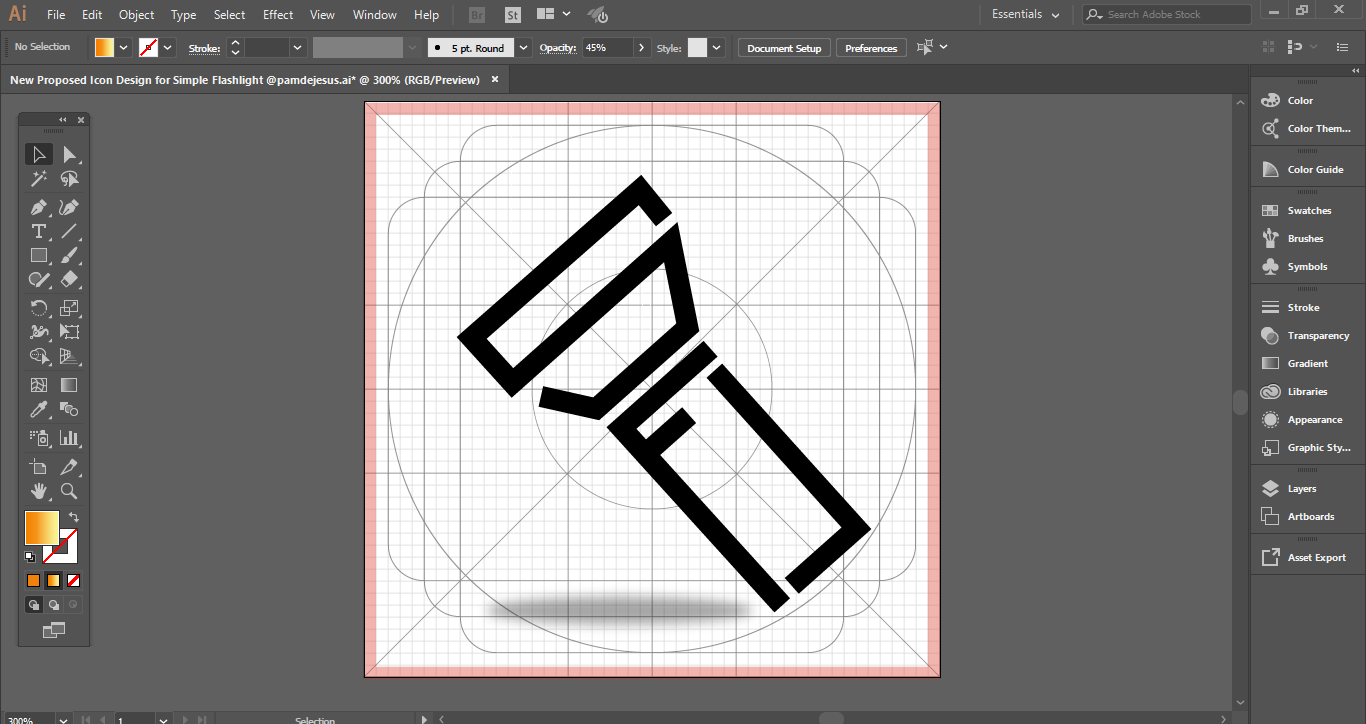This screenshot has height=724, width=1366.
Task: Select the Hand tool
Action: pos(39,491)
